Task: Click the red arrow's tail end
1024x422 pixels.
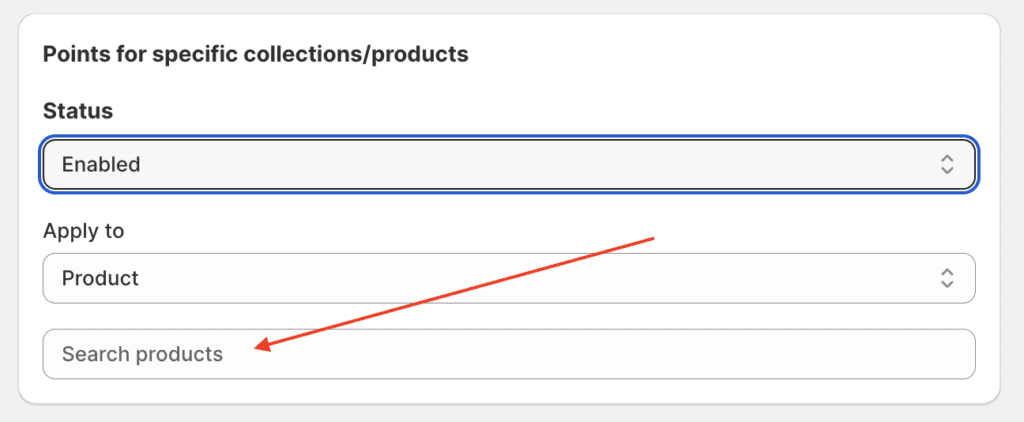Action: 652,238
